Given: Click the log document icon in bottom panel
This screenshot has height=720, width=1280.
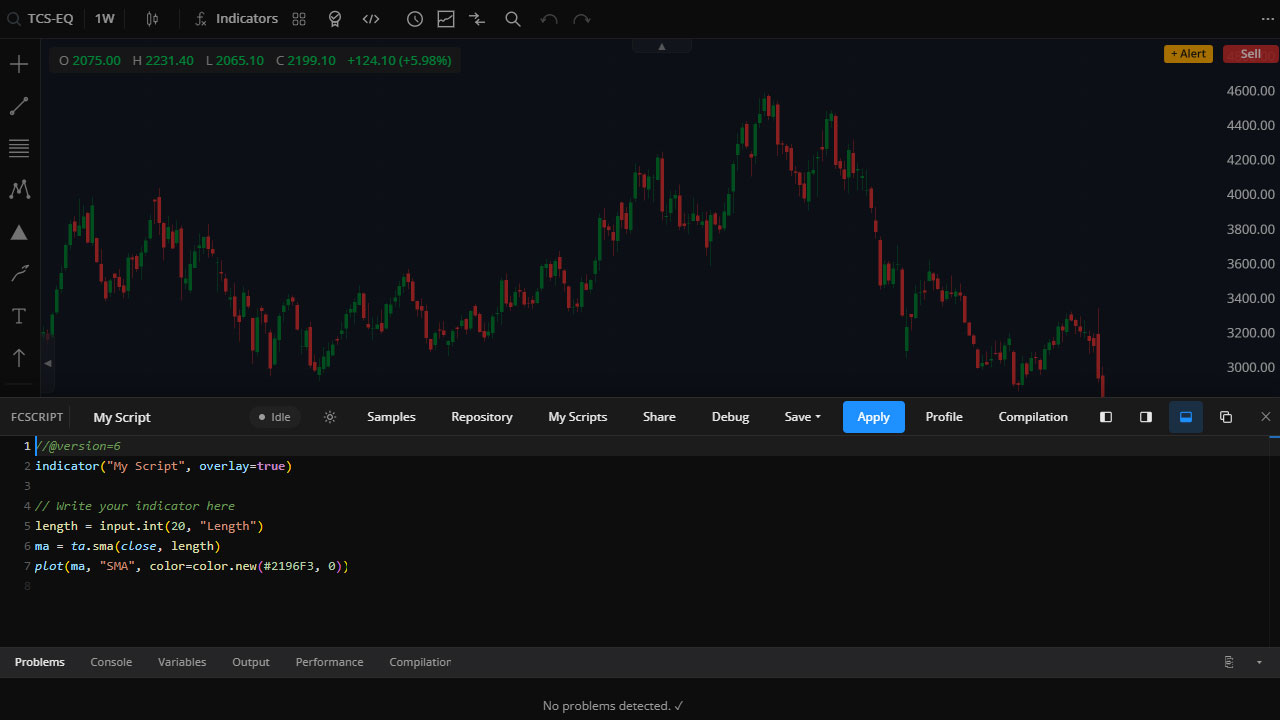Looking at the screenshot, I should (1229, 662).
